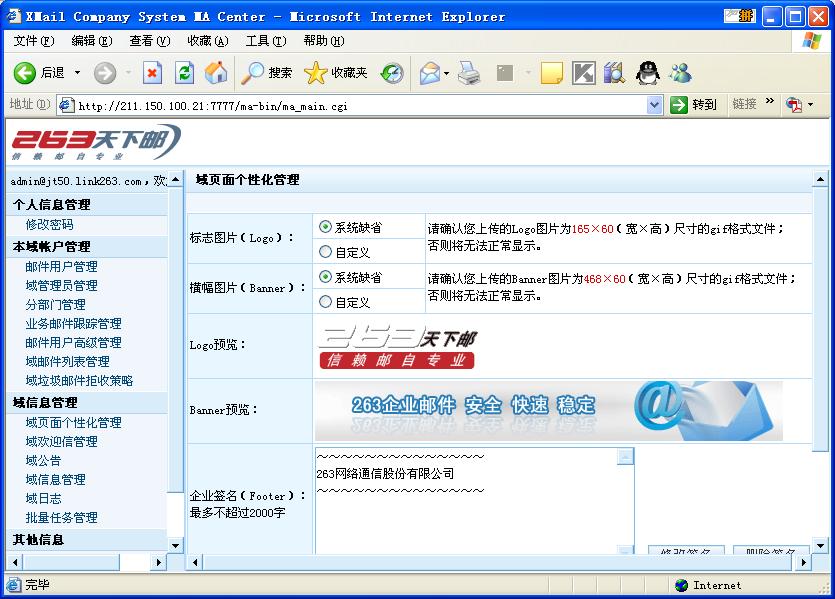Open 邮件用户管理 in the sidebar
835x599 pixels.
(61, 267)
